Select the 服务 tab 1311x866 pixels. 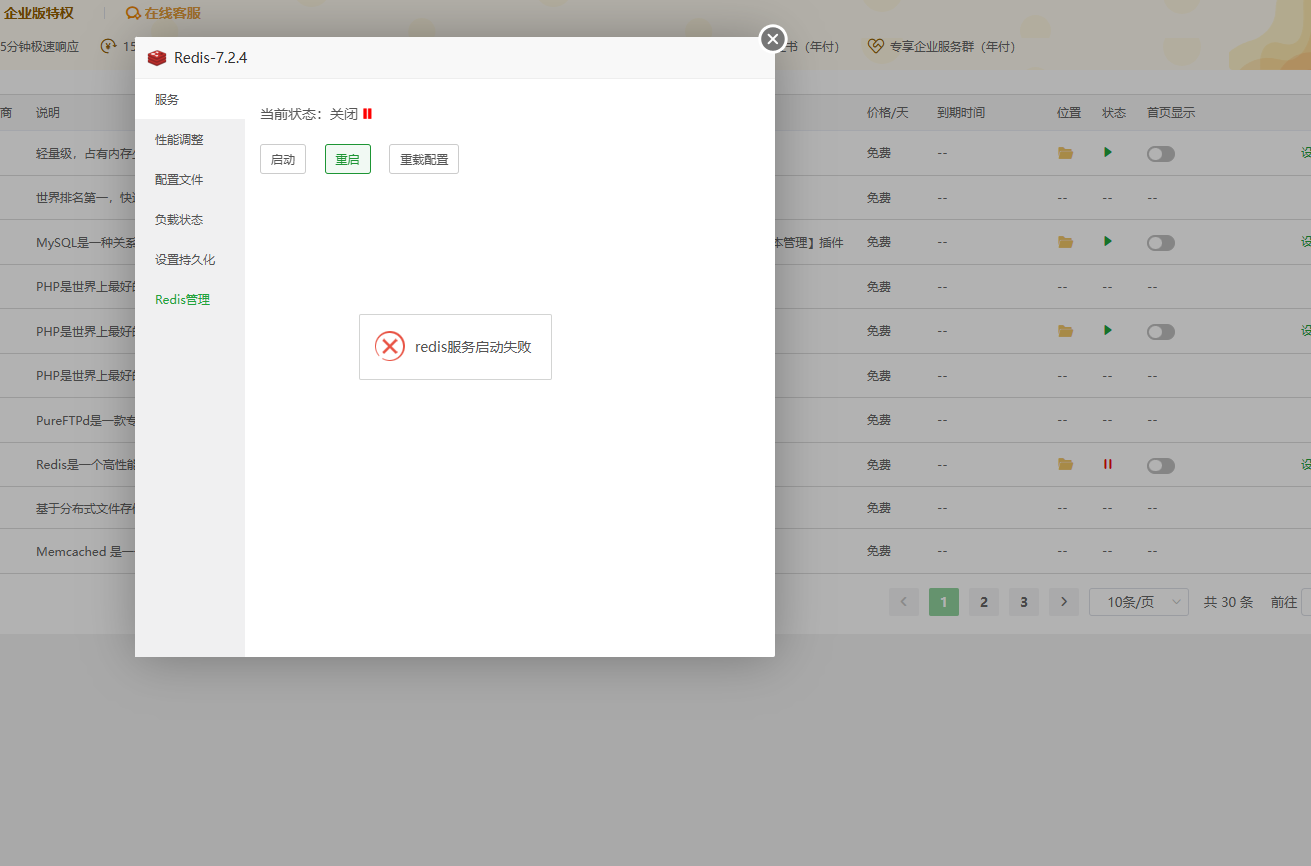pyautogui.click(x=190, y=99)
